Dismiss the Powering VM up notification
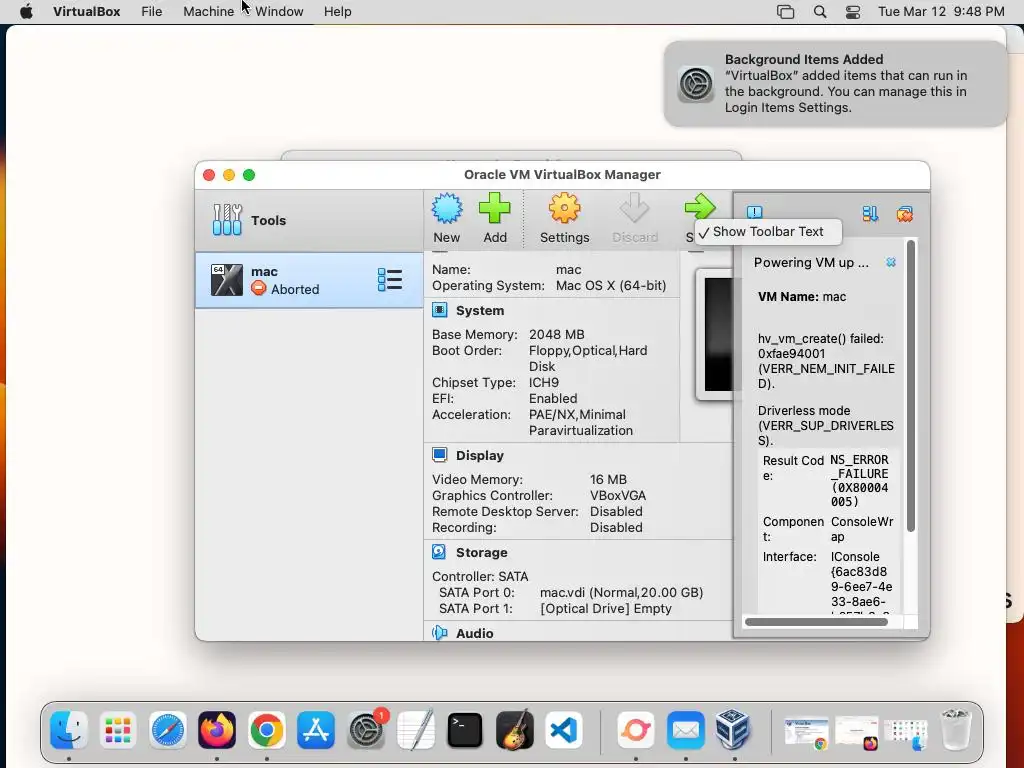 [891, 262]
